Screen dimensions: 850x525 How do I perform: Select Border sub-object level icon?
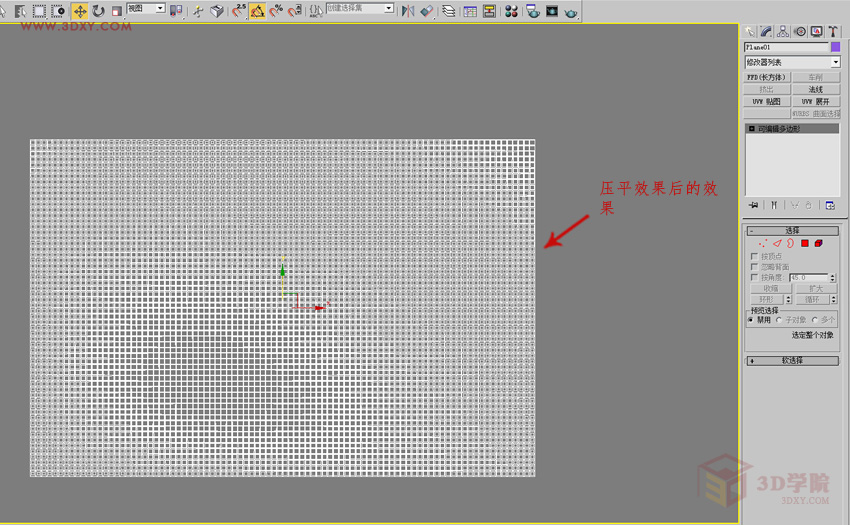(791, 244)
